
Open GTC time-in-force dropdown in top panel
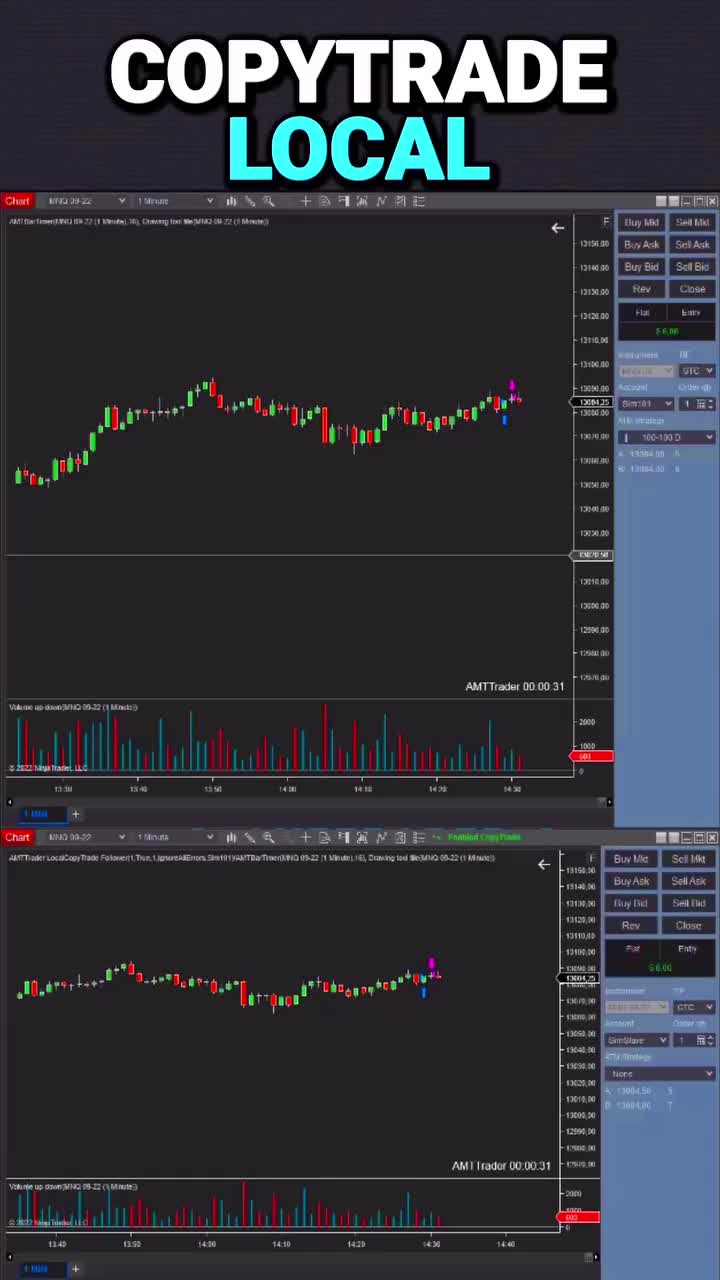pos(697,371)
